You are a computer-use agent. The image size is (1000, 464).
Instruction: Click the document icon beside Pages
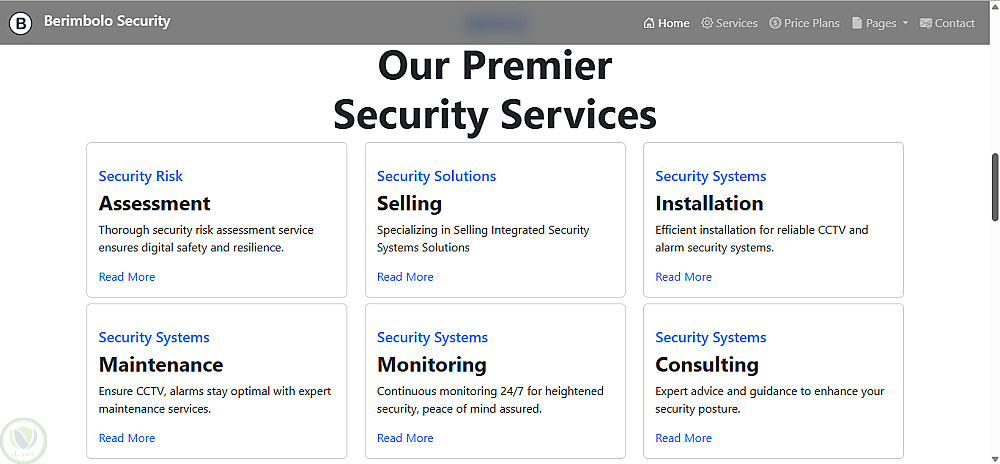(857, 23)
